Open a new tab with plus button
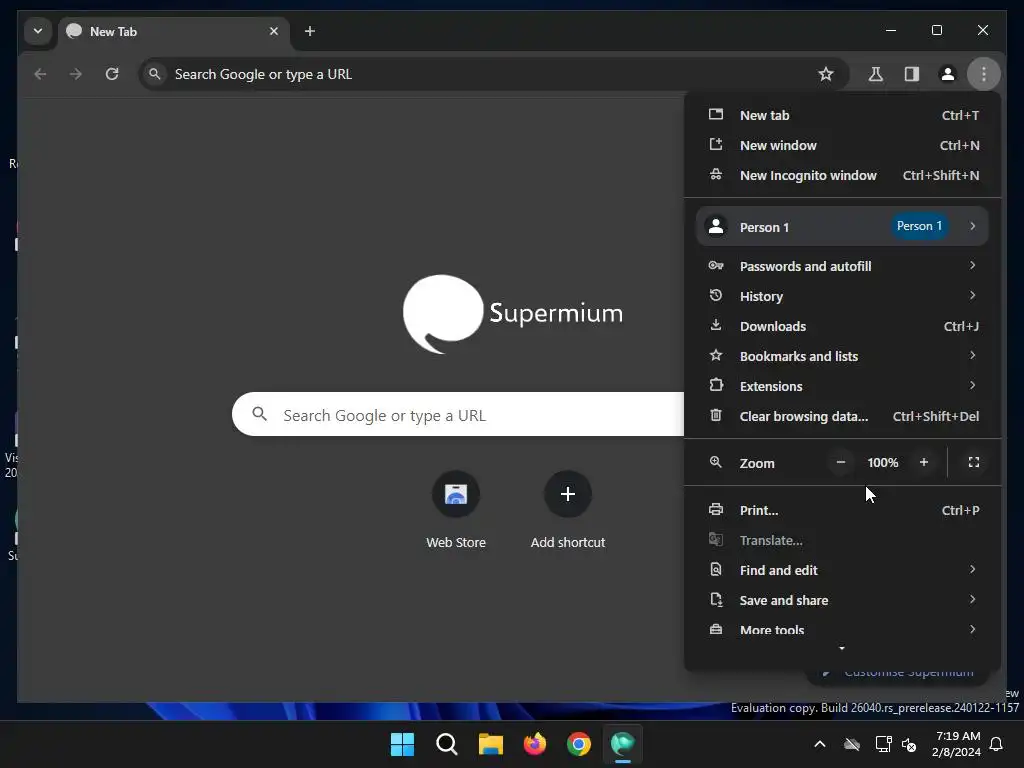 coord(310,31)
